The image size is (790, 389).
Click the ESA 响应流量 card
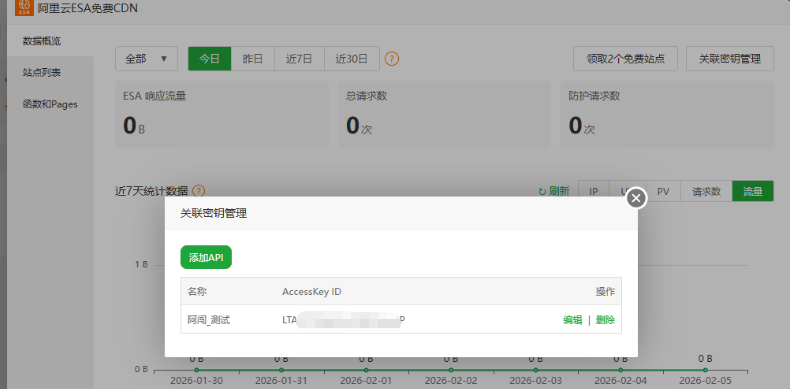pos(222,114)
